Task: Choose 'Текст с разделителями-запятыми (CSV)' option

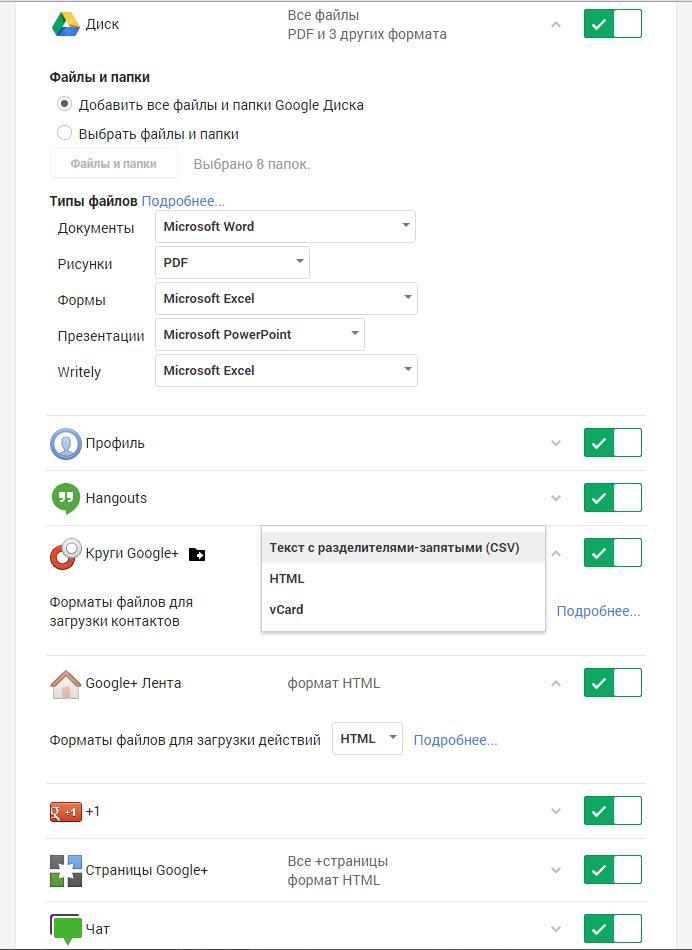Action: coord(403,548)
